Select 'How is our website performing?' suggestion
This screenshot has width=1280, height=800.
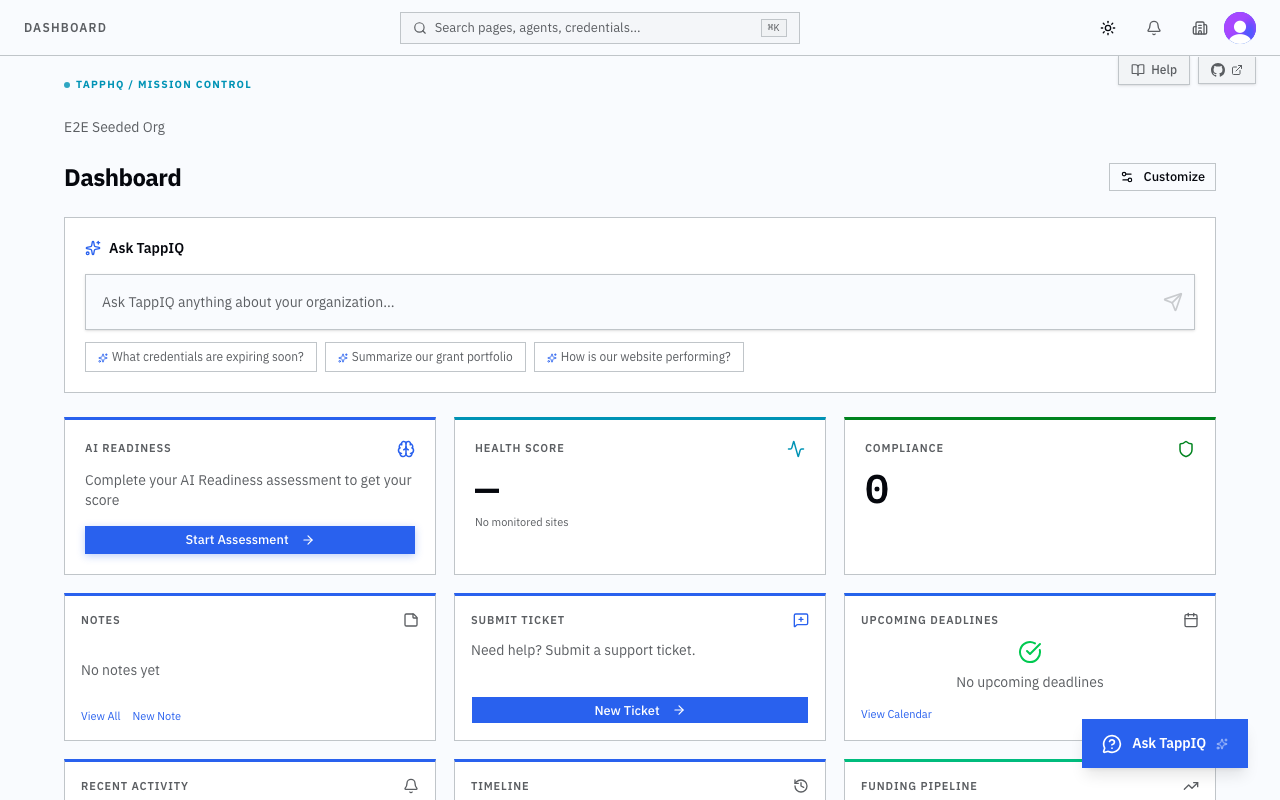click(x=639, y=357)
